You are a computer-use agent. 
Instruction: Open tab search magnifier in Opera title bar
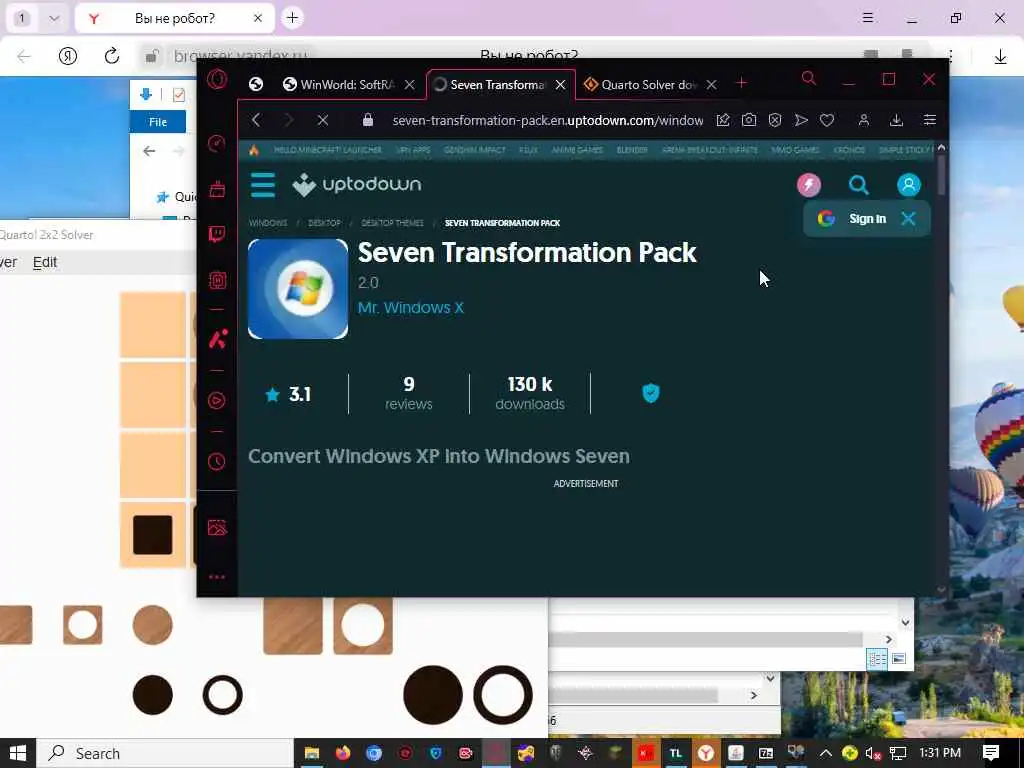(808, 78)
